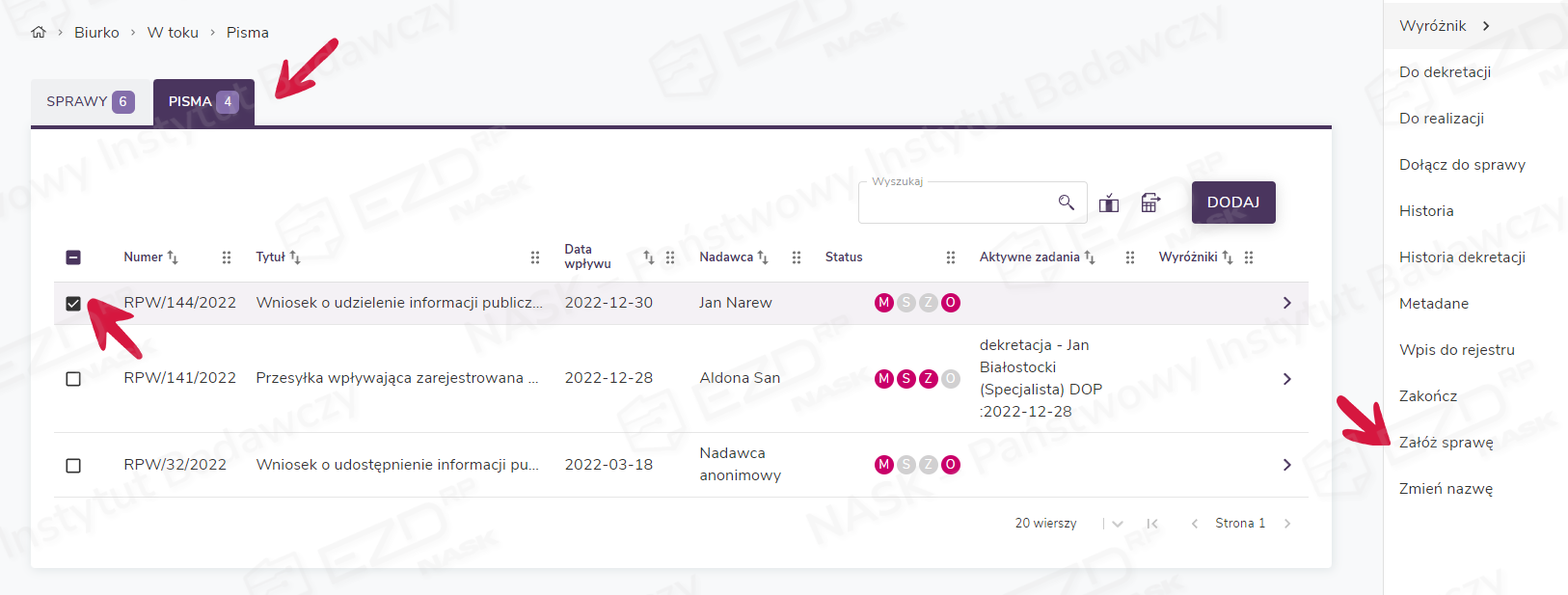This screenshot has width=1568, height=595.
Task: Choose Załóż sprawę from side menu
Action: coord(1446,443)
